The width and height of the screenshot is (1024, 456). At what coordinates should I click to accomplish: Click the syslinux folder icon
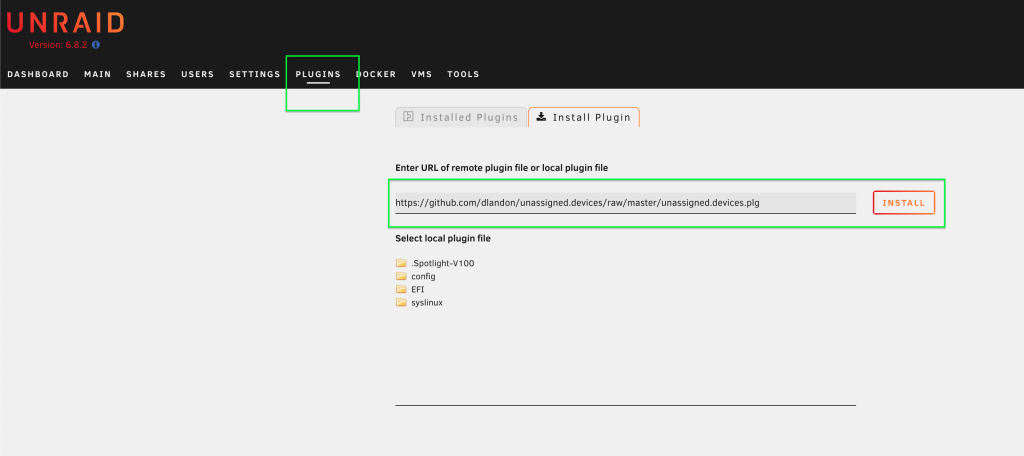(x=401, y=302)
